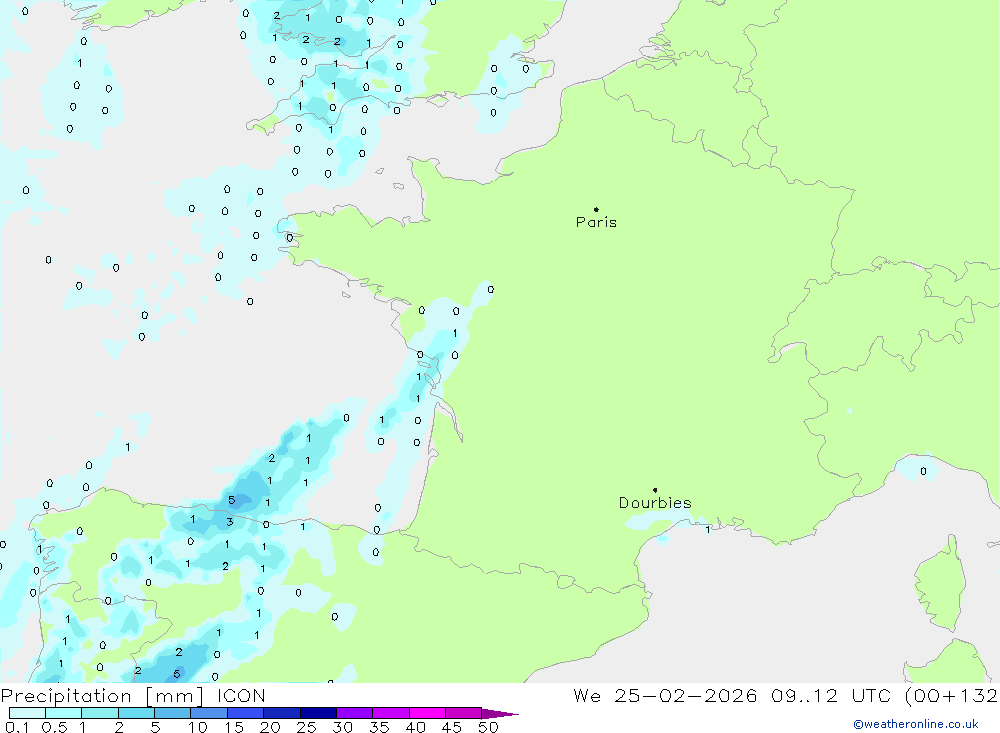Click the precipitation value '3' on the map

[230, 522]
